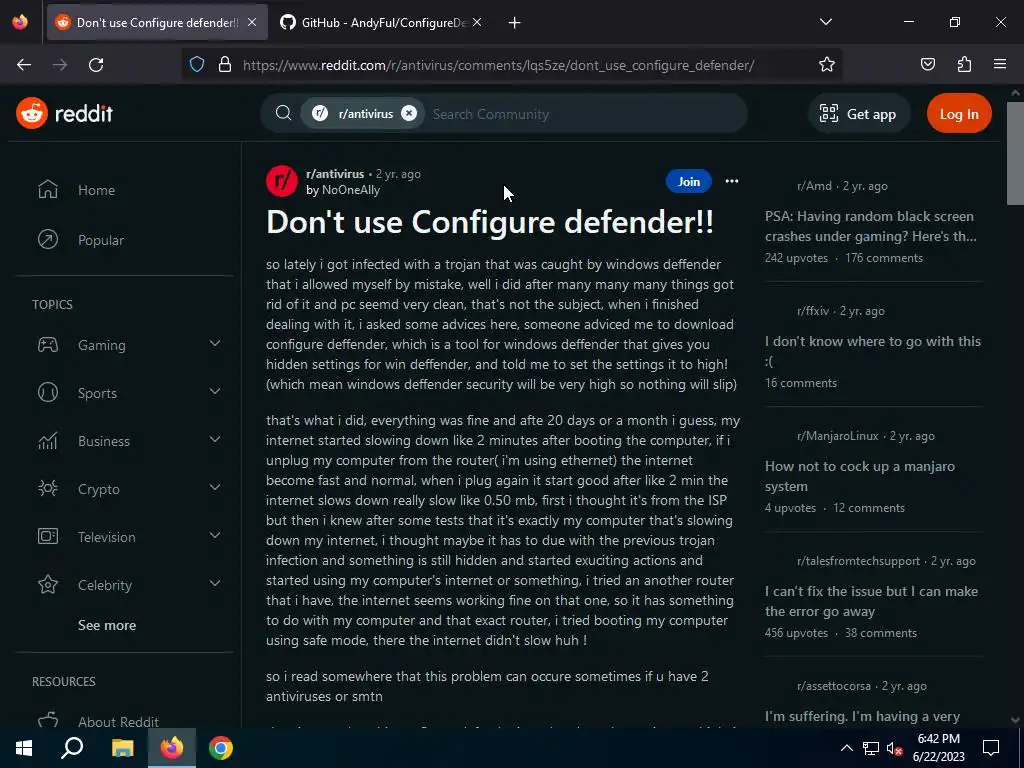The width and height of the screenshot is (1024, 768).
Task: Bookmark this page with the star icon
Action: point(827,65)
